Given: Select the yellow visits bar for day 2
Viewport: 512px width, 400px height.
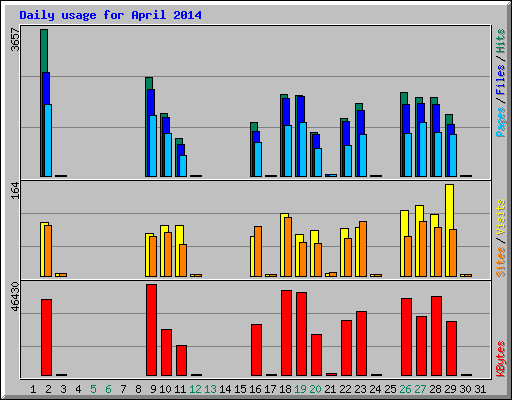Looking at the screenshot, I should tap(42, 249).
